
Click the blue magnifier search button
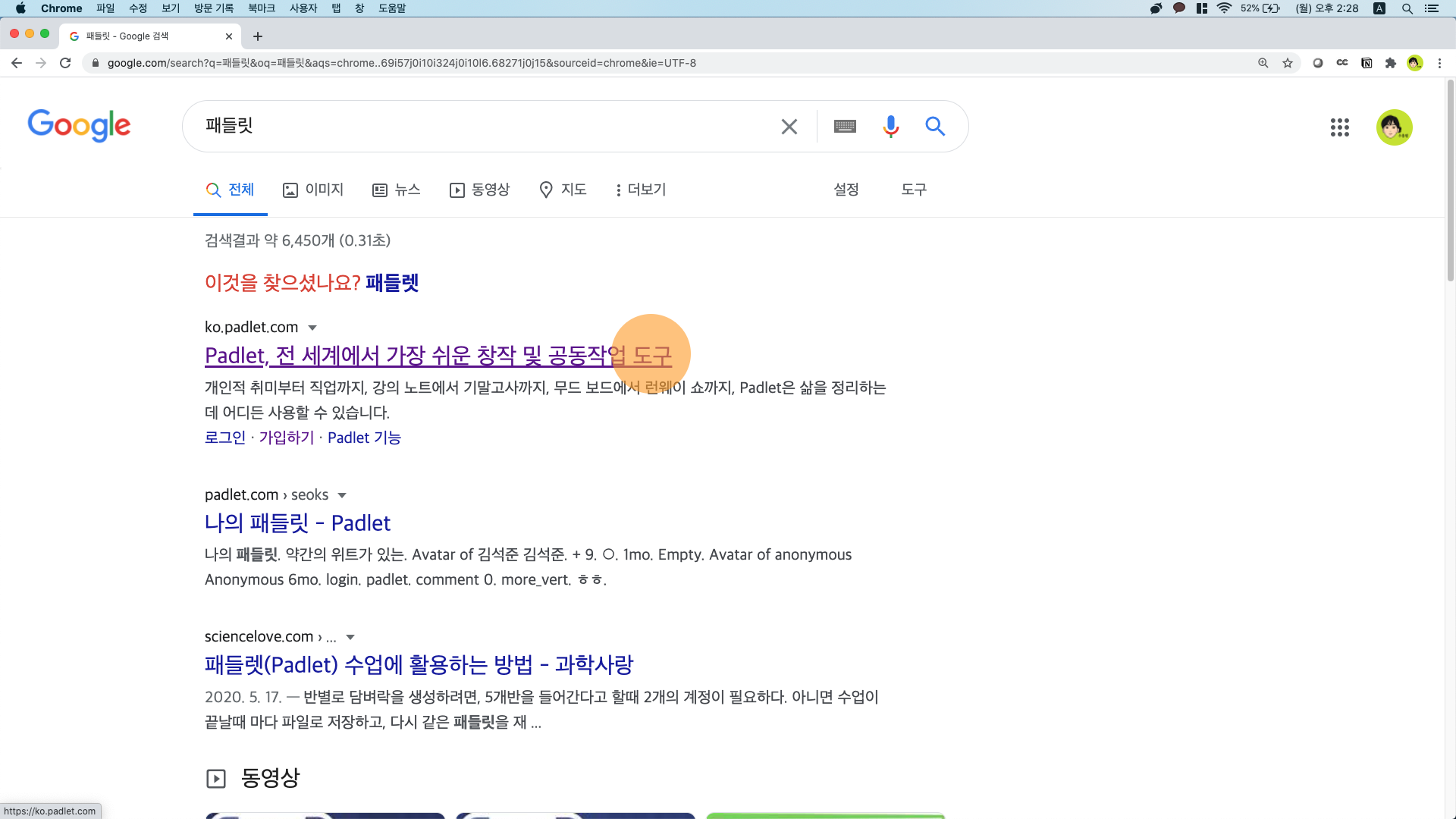(x=935, y=126)
